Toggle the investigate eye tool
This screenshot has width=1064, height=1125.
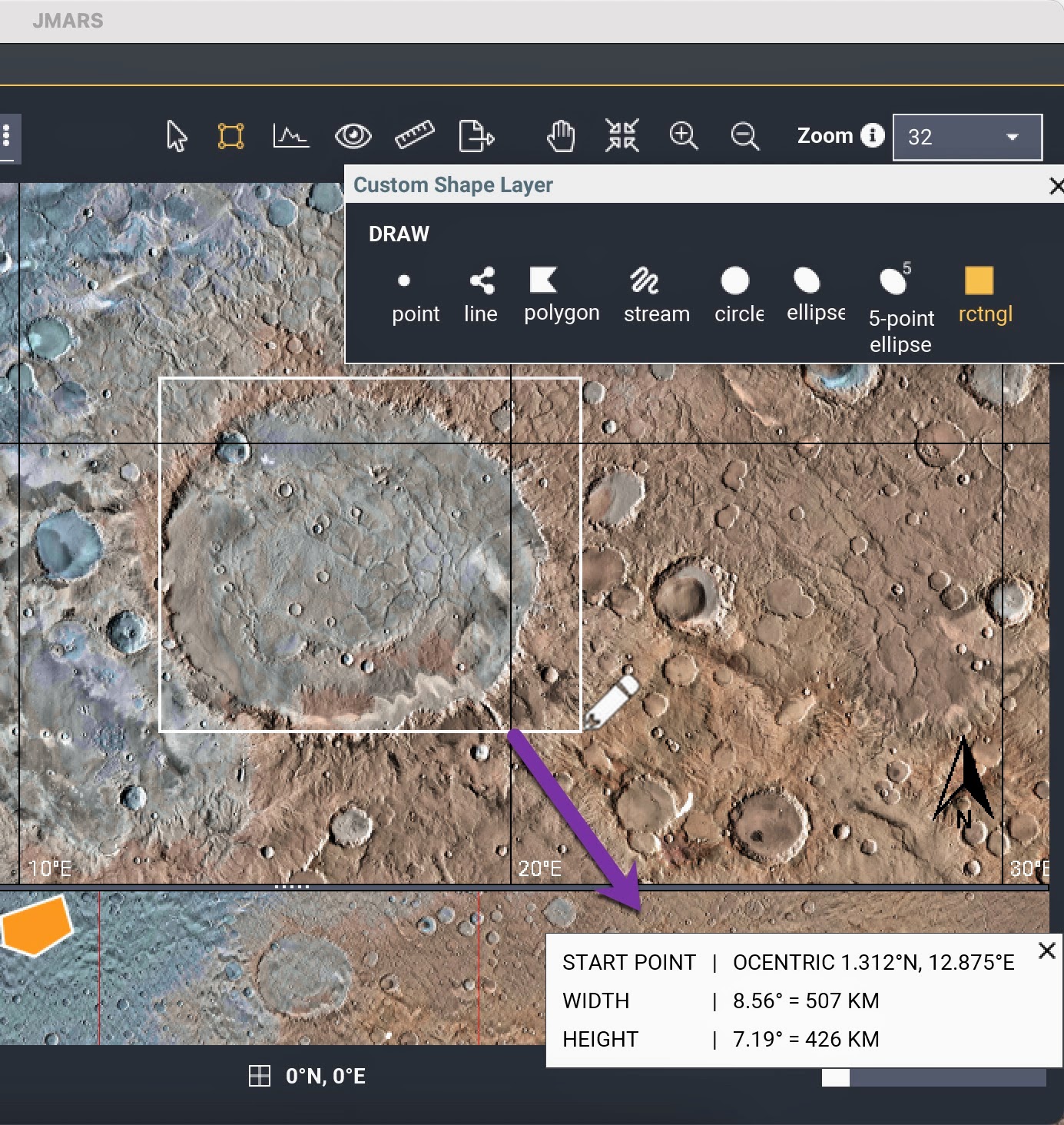coord(353,136)
